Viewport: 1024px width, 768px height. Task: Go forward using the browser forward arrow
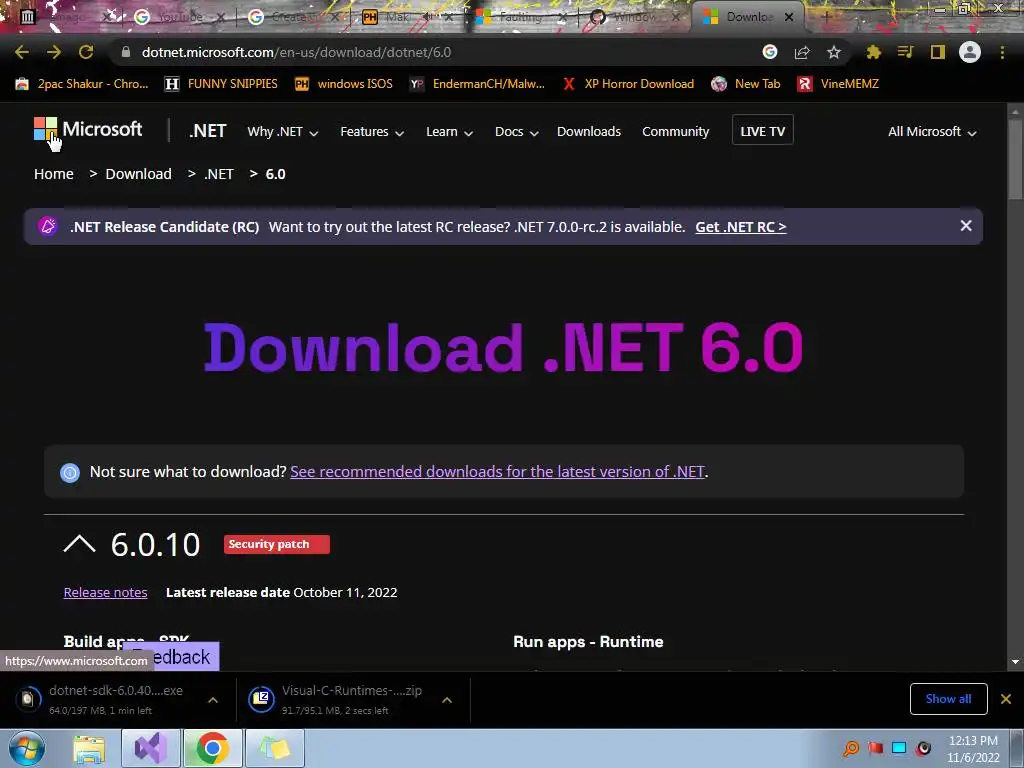tap(54, 52)
